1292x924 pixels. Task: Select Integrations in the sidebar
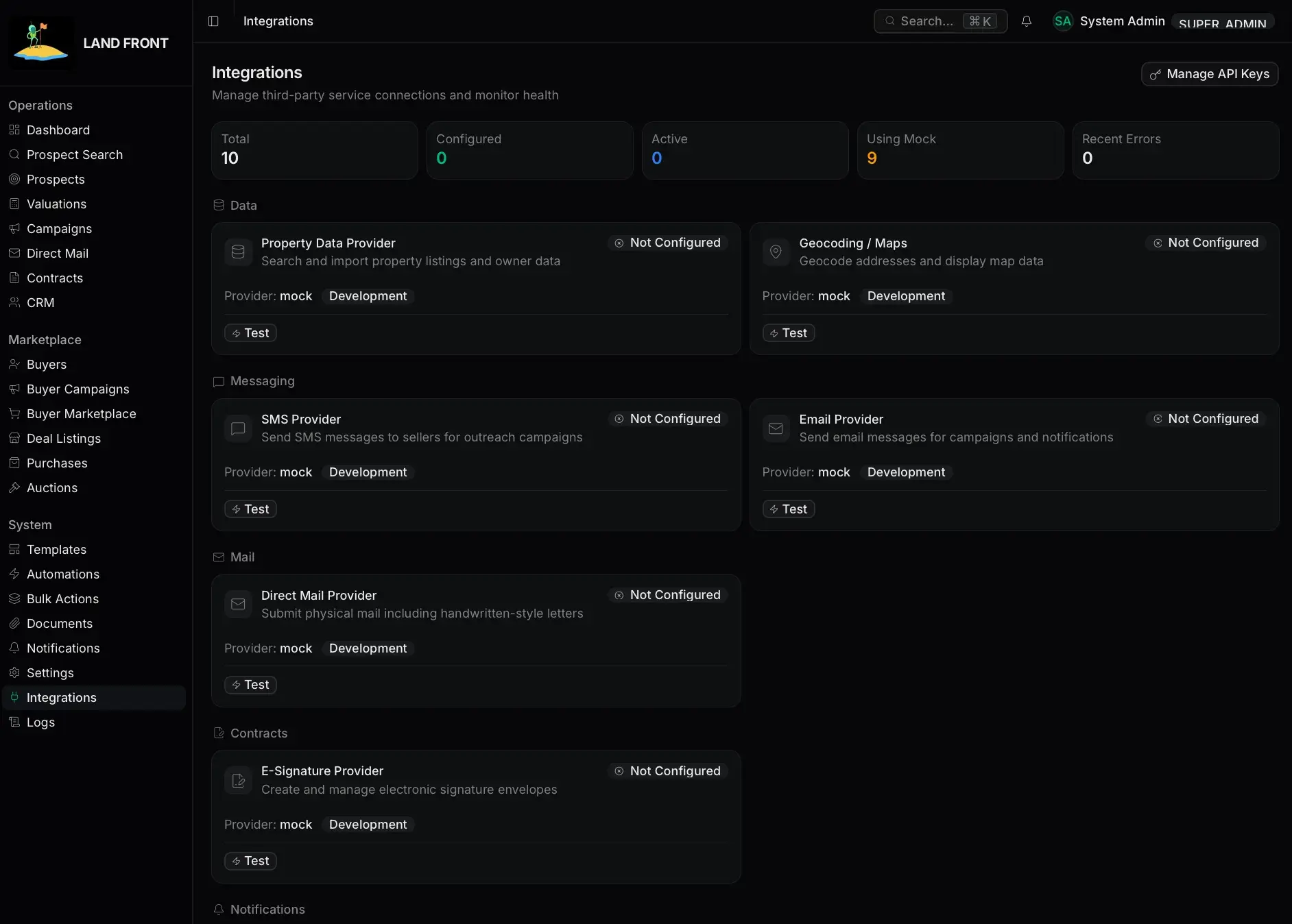(94, 698)
